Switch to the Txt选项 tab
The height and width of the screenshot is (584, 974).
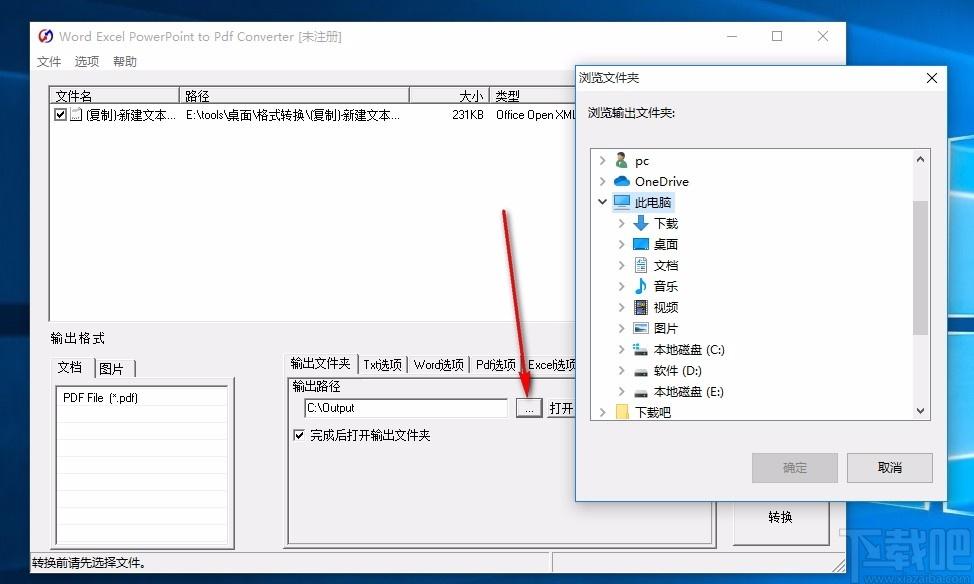pyautogui.click(x=382, y=365)
